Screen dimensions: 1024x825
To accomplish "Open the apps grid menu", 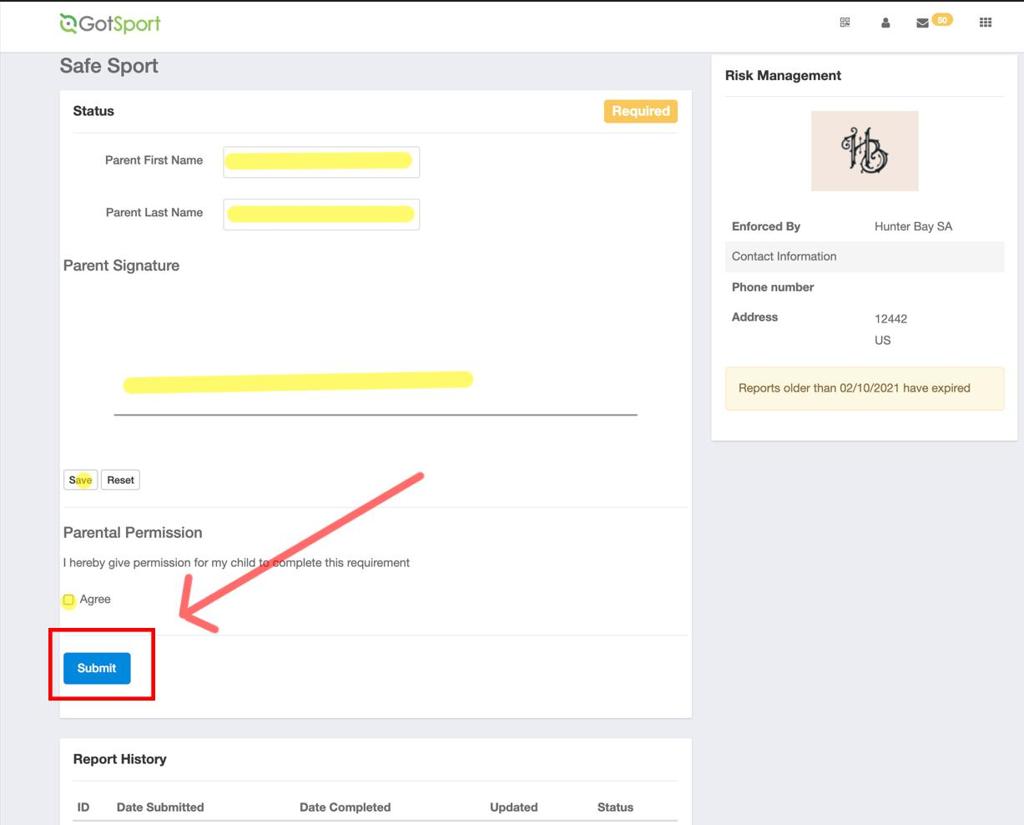I will pyautogui.click(x=985, y=23).
